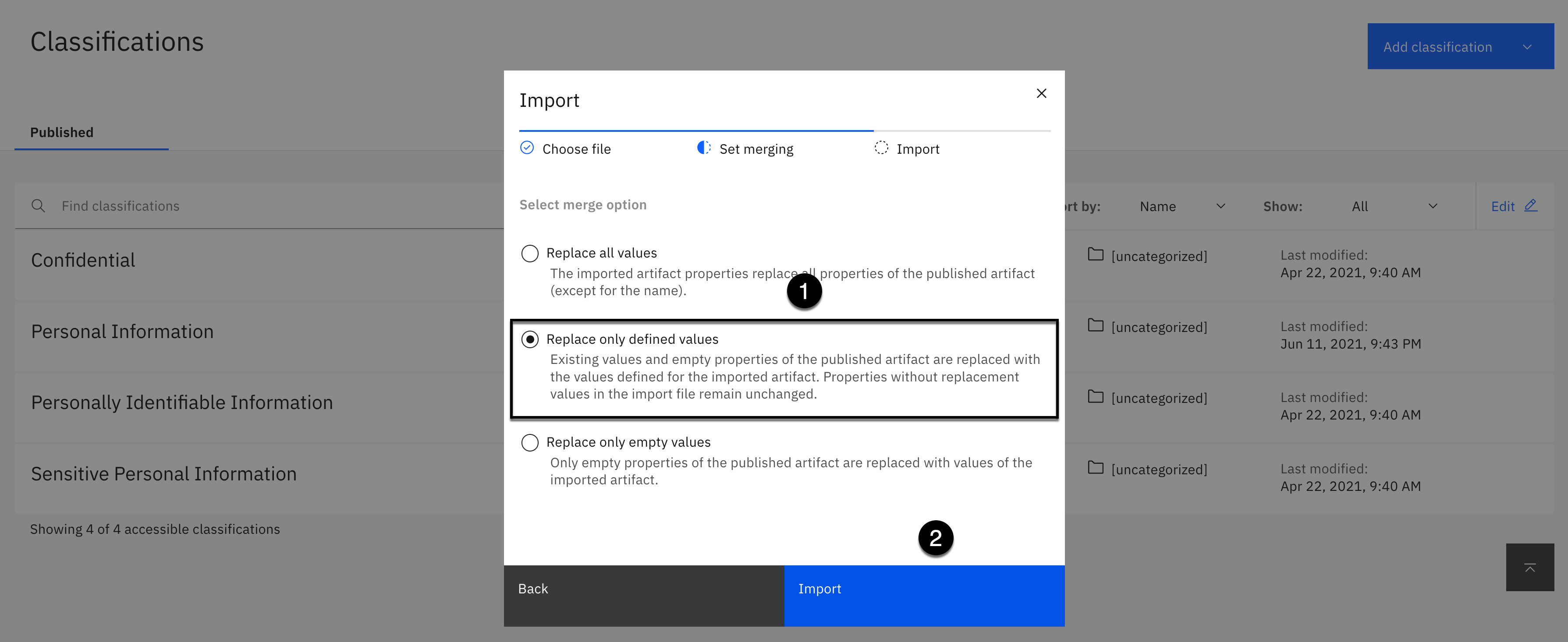Click the search magnifier icon
Screen dimensions: 1568x642
(x=38, y=206)
